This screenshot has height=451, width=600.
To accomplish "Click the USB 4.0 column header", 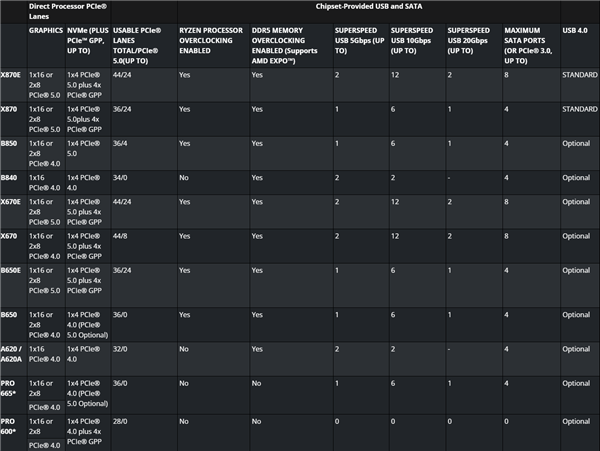I will tap(577, 30).
